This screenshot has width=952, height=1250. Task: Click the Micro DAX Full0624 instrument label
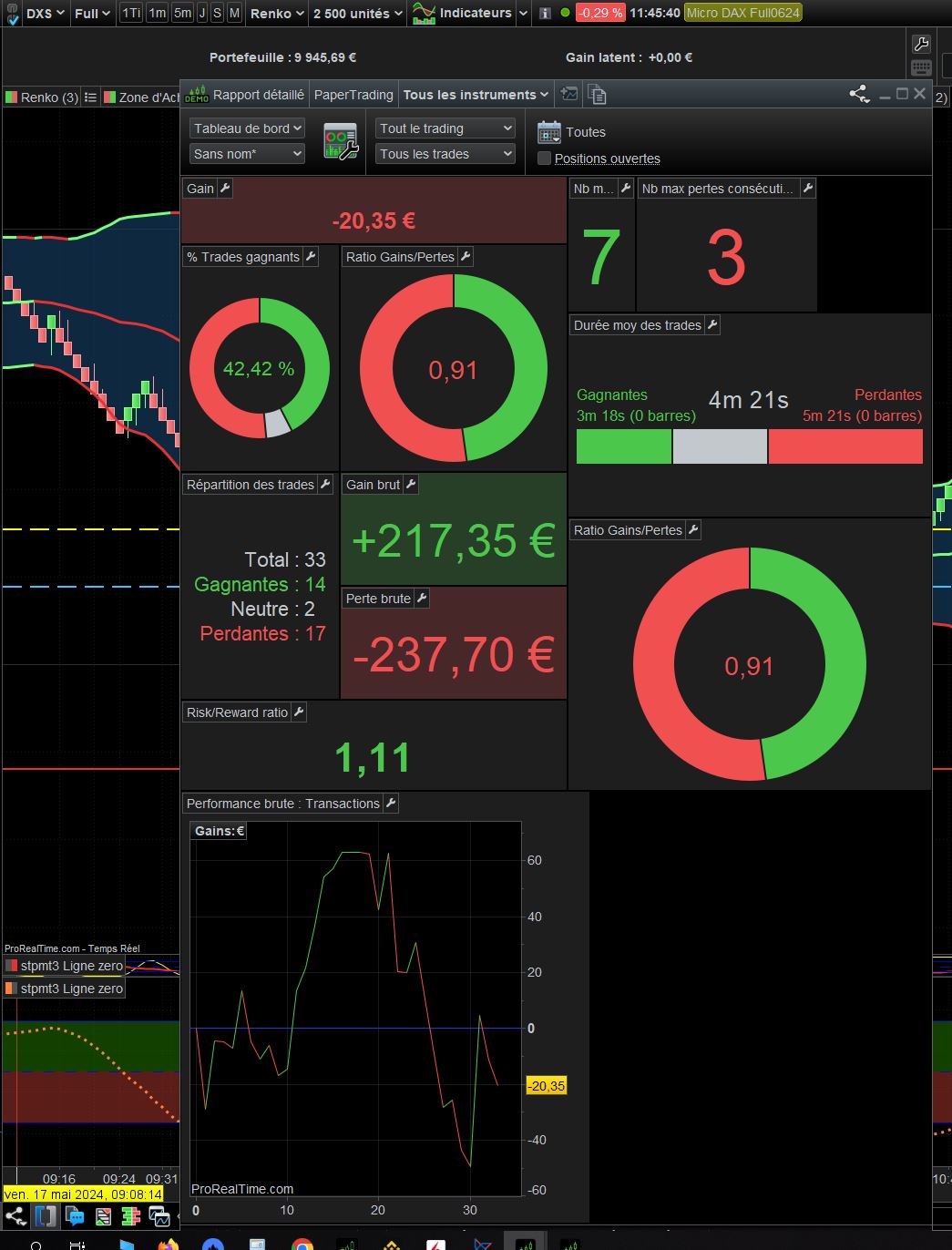click(x=743, y=13)
